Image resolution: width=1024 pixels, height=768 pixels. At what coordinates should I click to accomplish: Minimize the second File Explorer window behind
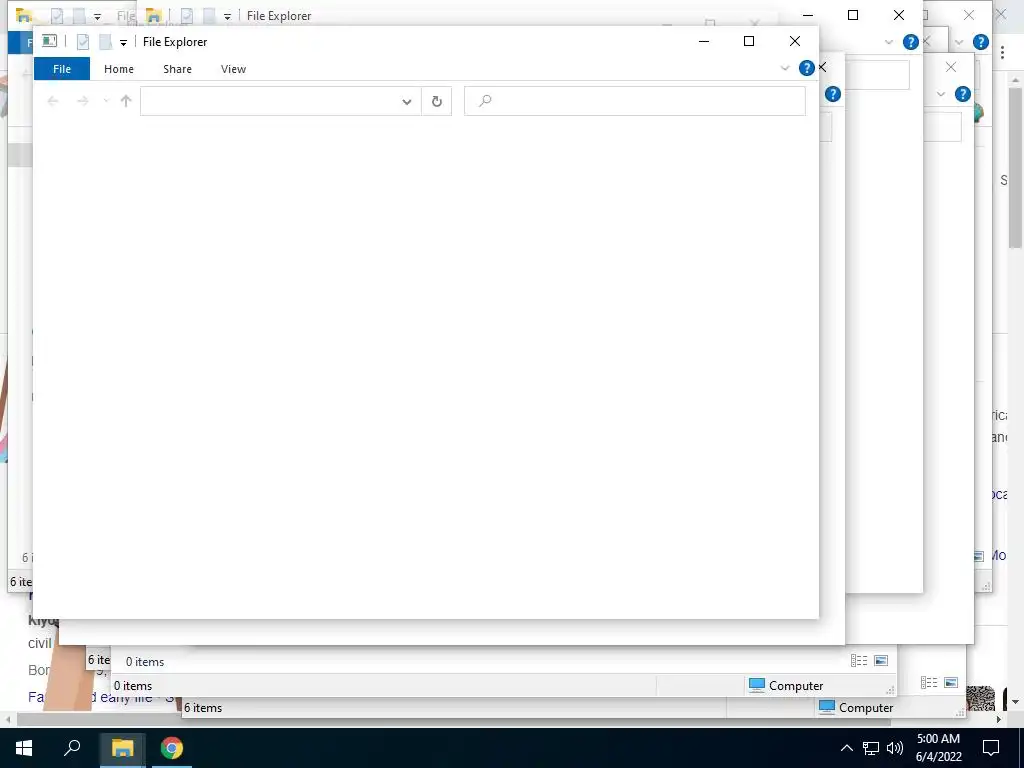click(x=808, y=15)
